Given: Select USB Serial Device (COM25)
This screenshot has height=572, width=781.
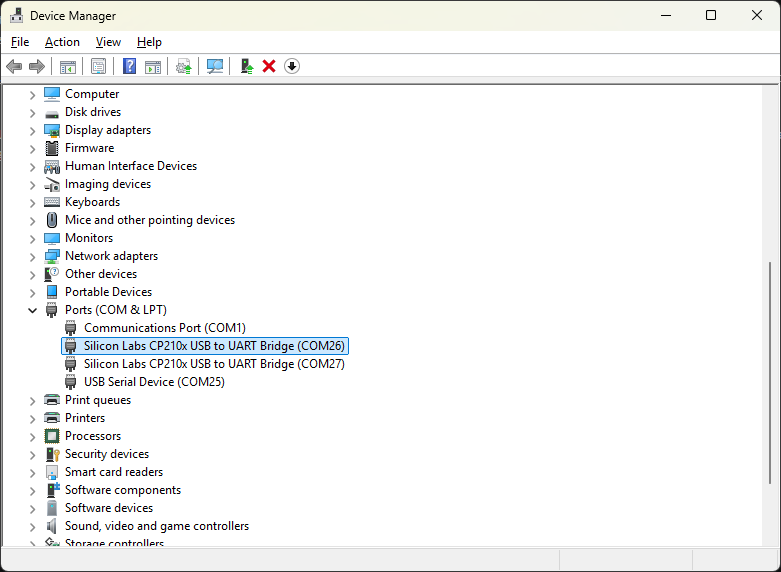Looking at the screenshot, I should 145,382.
